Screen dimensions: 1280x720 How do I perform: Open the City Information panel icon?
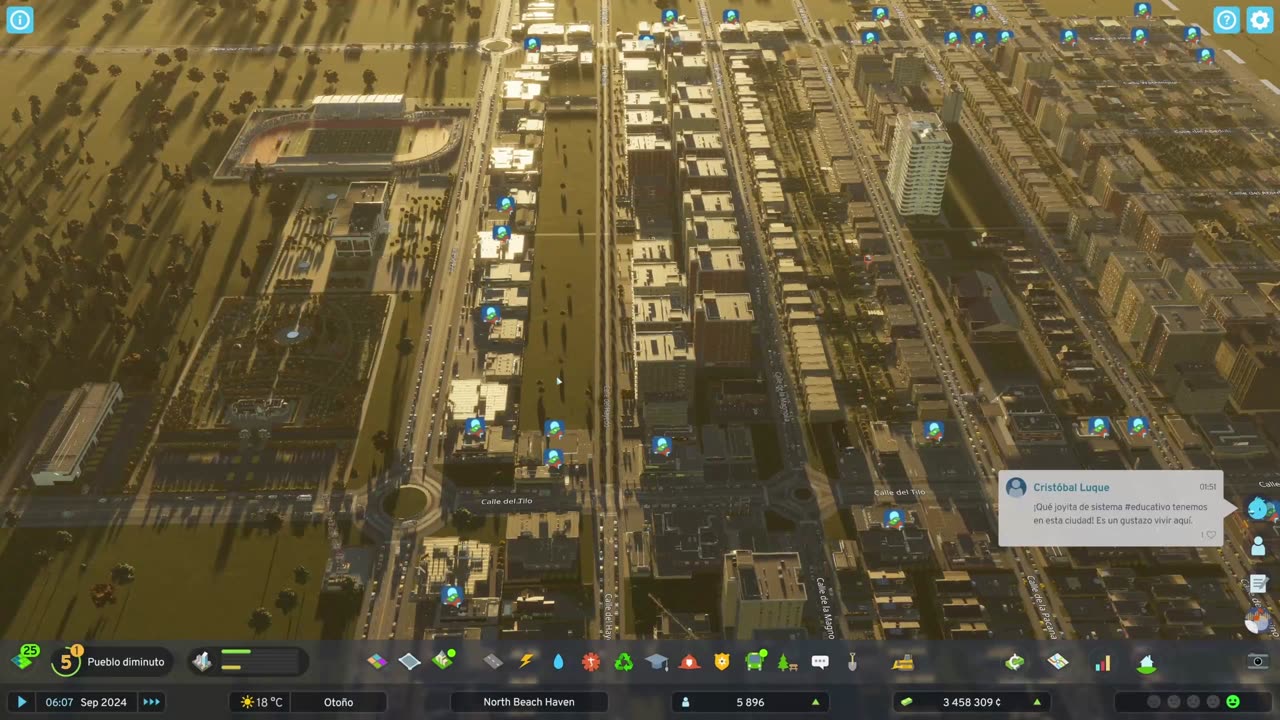[1146, 662]
